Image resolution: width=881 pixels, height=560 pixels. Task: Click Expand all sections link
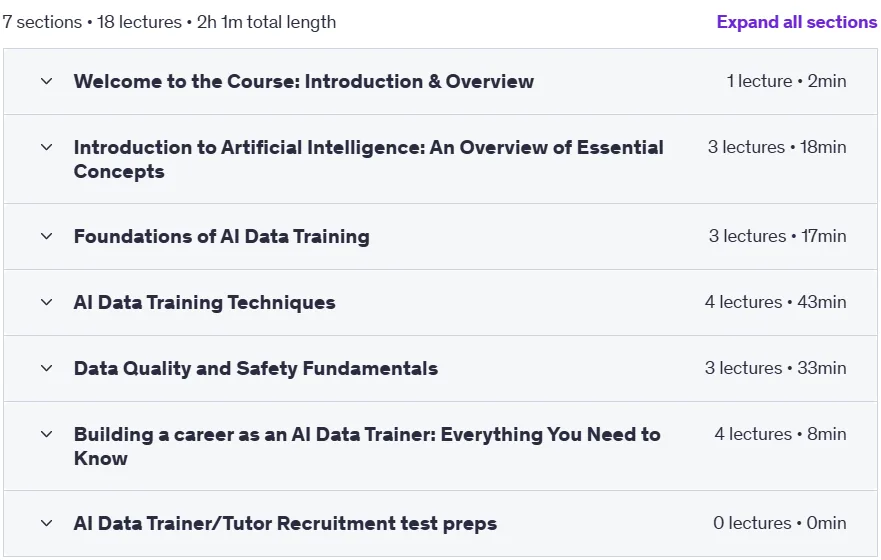[x=796, y=22]
